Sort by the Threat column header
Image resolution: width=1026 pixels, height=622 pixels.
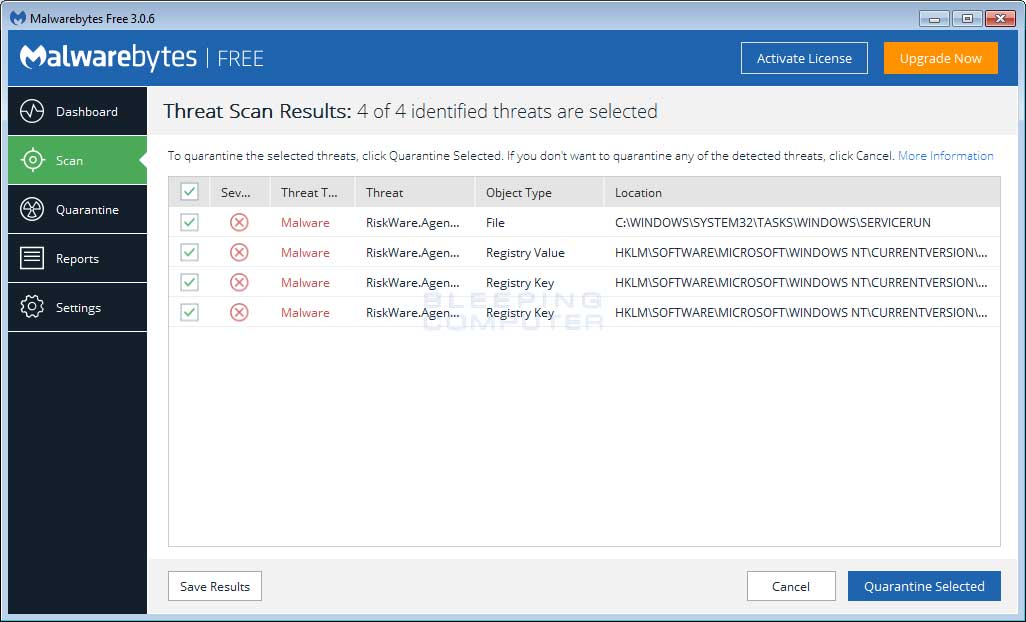pos(415,192)
